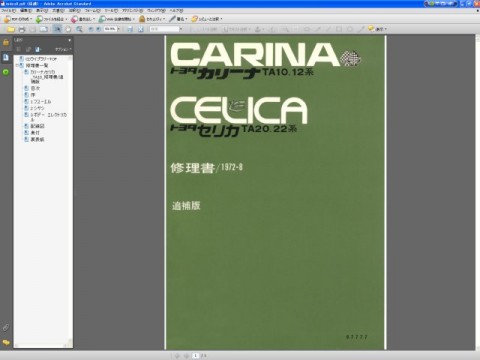Open the Bookmarks panel icon in sidebar
The image size is (480, 360).
tap(6, 57)
